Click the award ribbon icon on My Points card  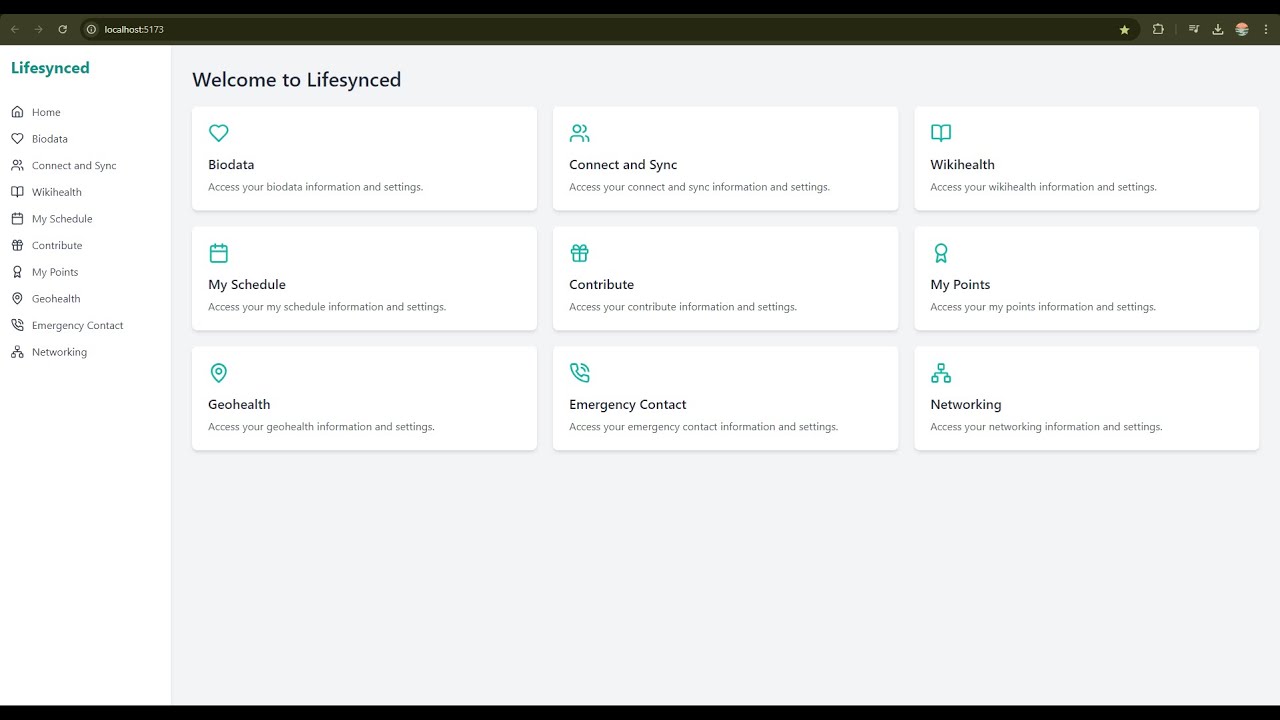point(941,253)
